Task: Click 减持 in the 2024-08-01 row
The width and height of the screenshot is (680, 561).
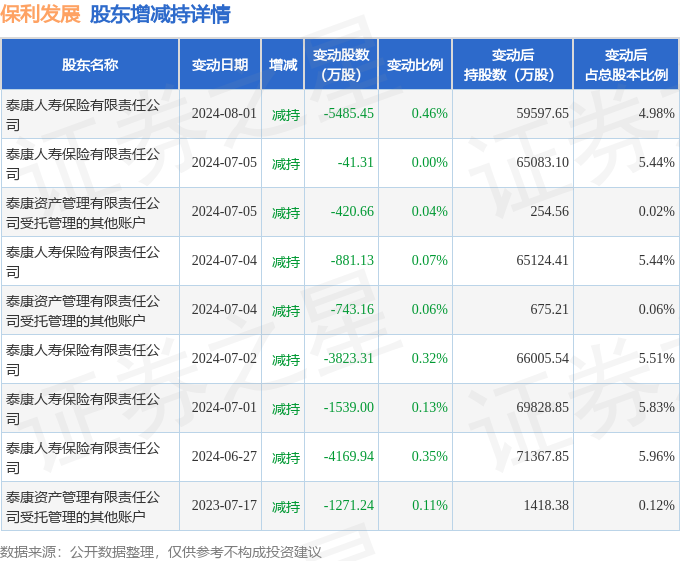Action: tap(286, 115)
